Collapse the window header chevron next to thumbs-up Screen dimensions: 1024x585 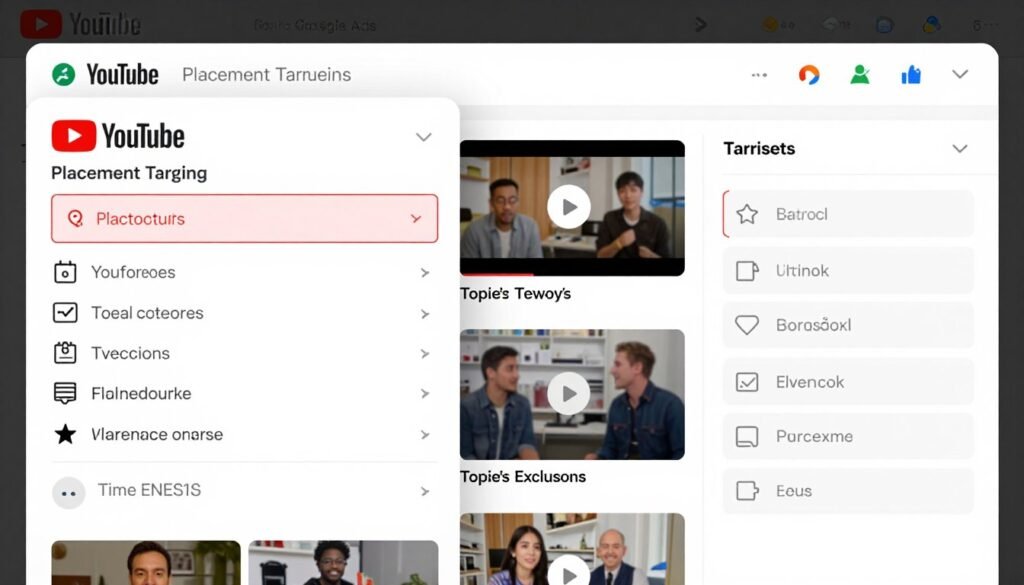point(960,74)
